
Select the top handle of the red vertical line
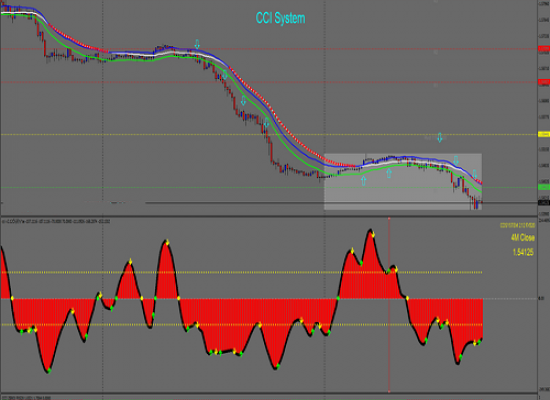point(389,219)
